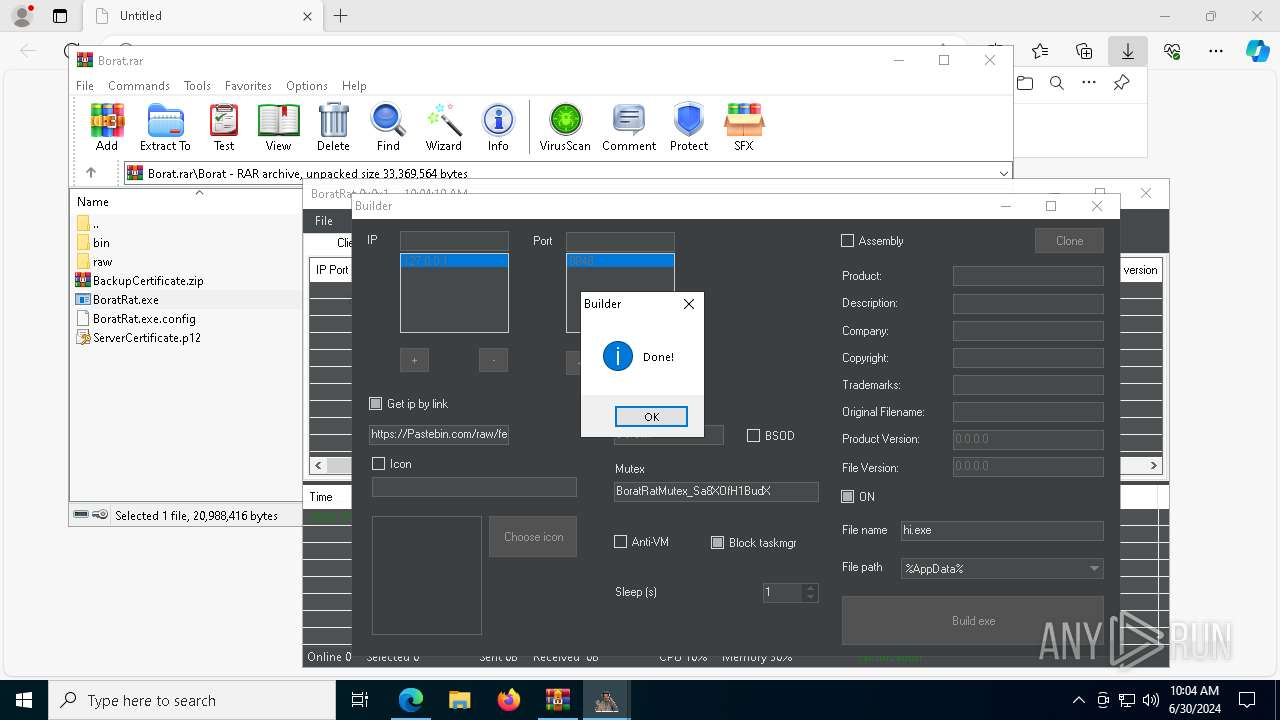Click the Protect shield icon
This screenshot has height=720, width=1280.
click(689, 127)
